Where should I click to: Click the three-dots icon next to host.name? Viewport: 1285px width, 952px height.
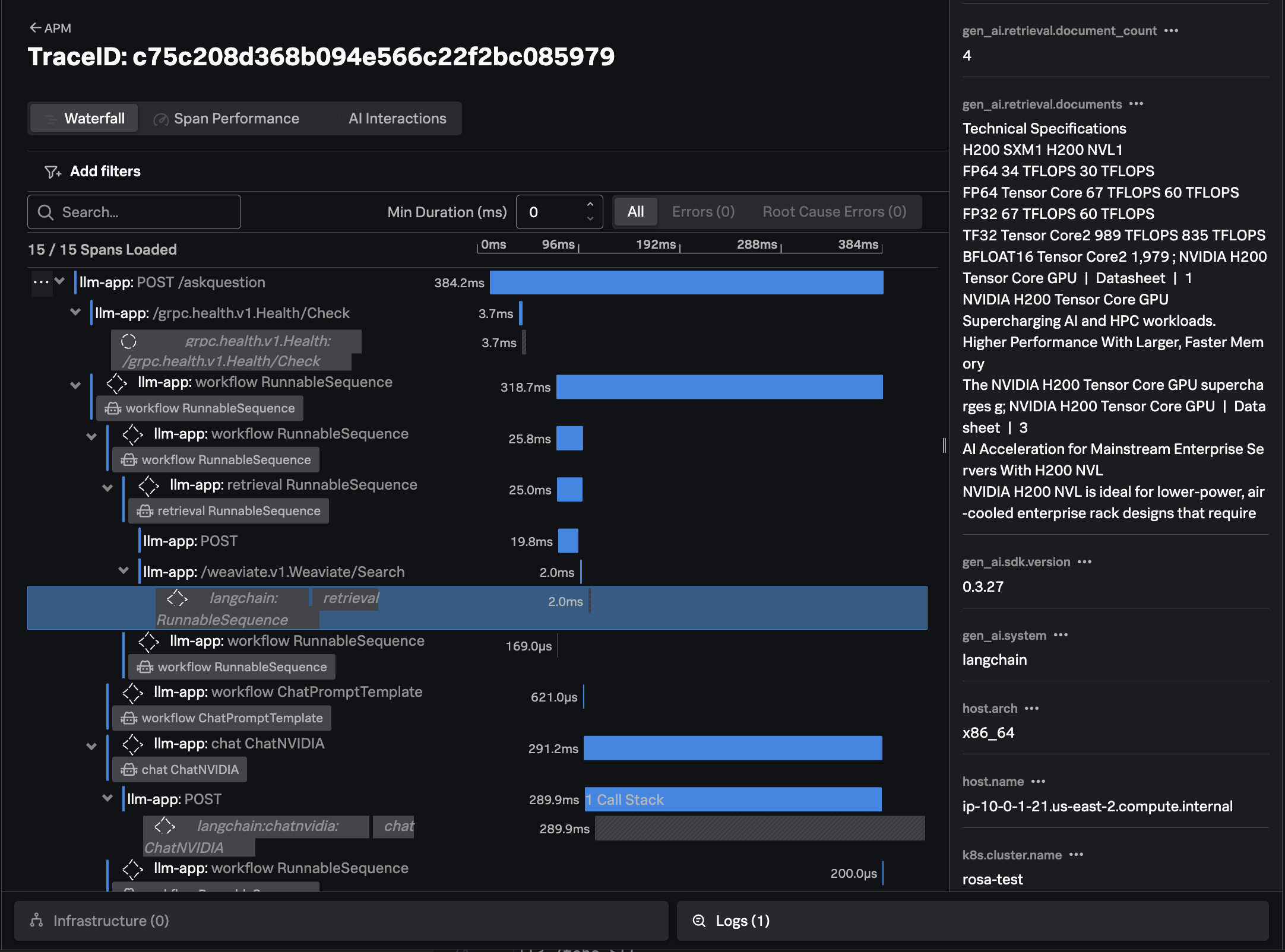click(x=1038, y=782)
